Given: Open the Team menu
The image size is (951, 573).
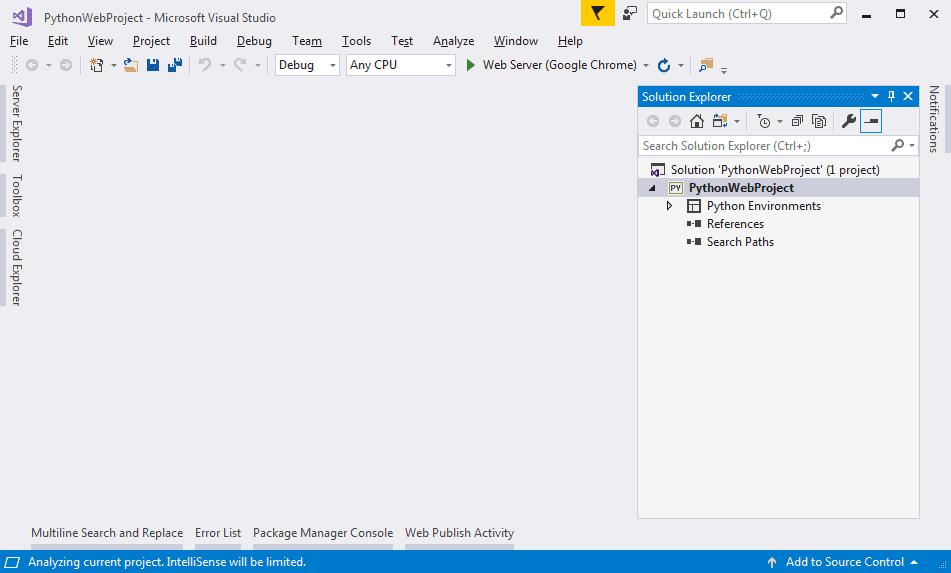Looking at the screenshot, I should coord(307,41).
